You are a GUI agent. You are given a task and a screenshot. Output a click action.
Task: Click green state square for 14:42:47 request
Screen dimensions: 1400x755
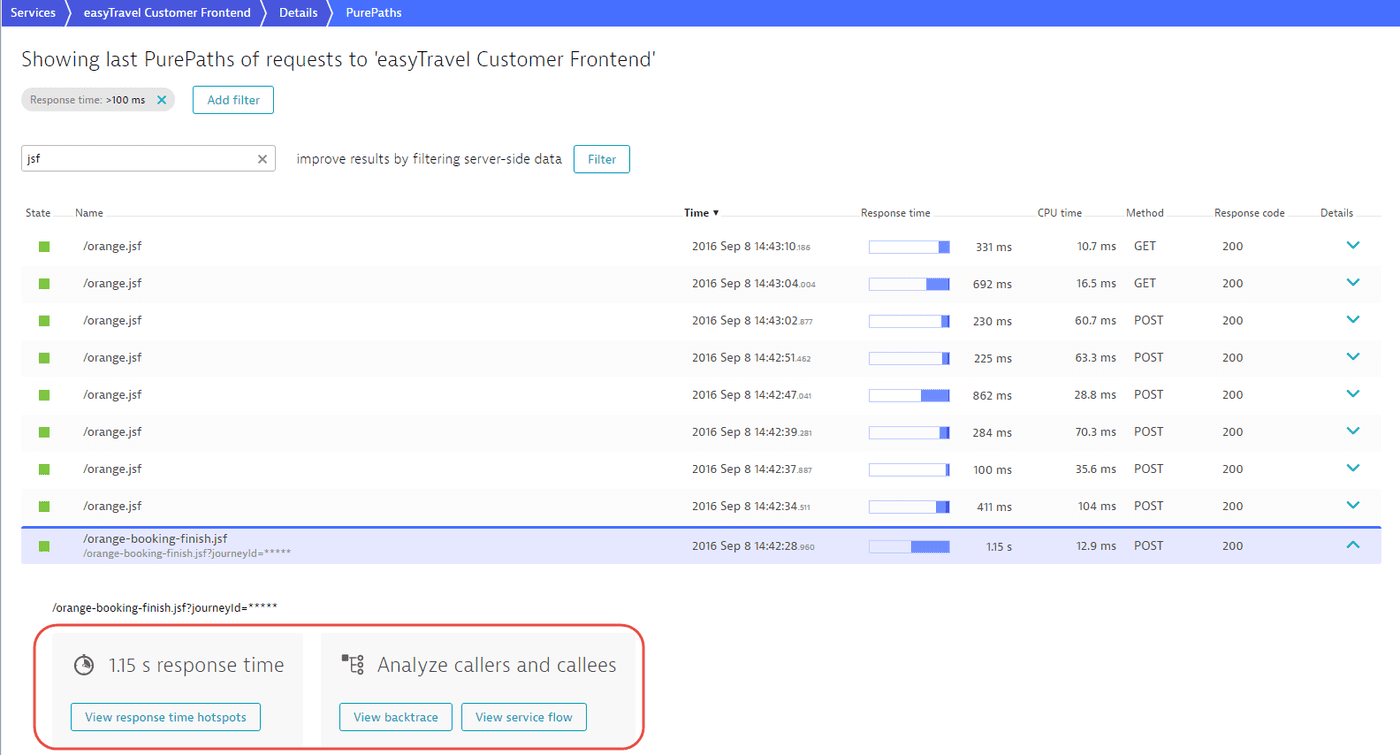[x=44, y=395]
